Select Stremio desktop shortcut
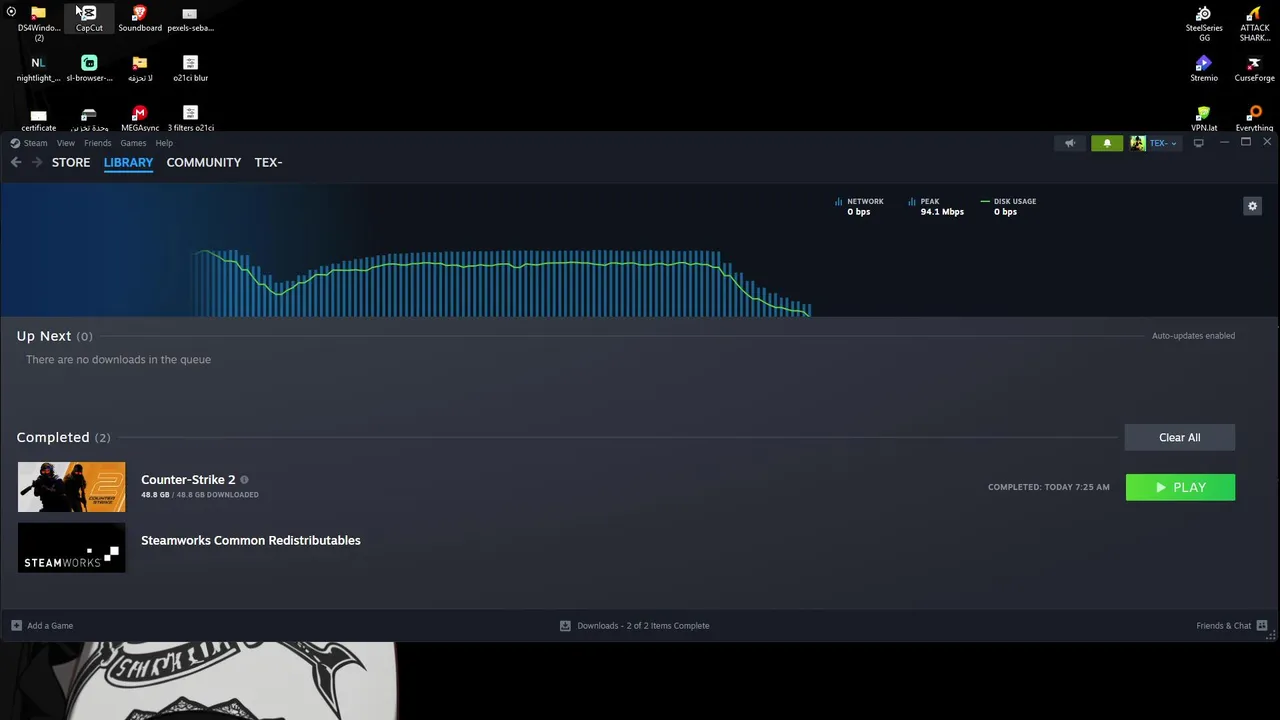Screen dimensions: 1280x720 coord(1204,69)
